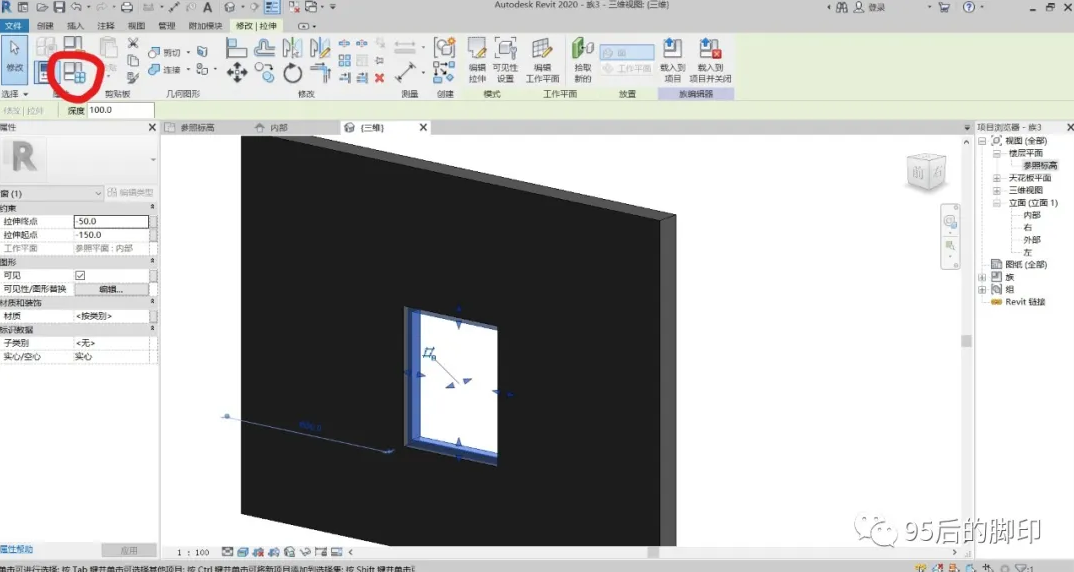Click the 深度 (Depth) input field

(x=121, y=110)
